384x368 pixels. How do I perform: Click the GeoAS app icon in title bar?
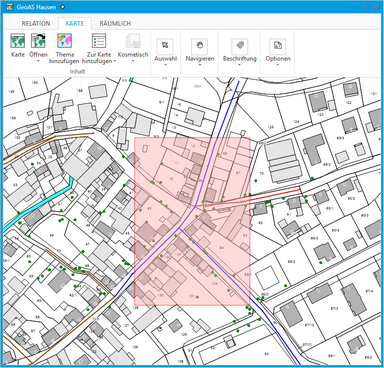point(9,7)
